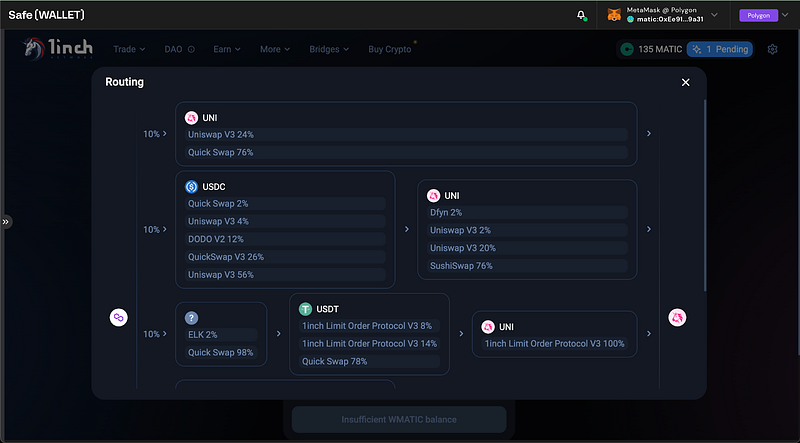The height and width of the screenshot is (443, 800).
Task: Click UNI icon above Dfyn 2%
Action: pos(433,195)
